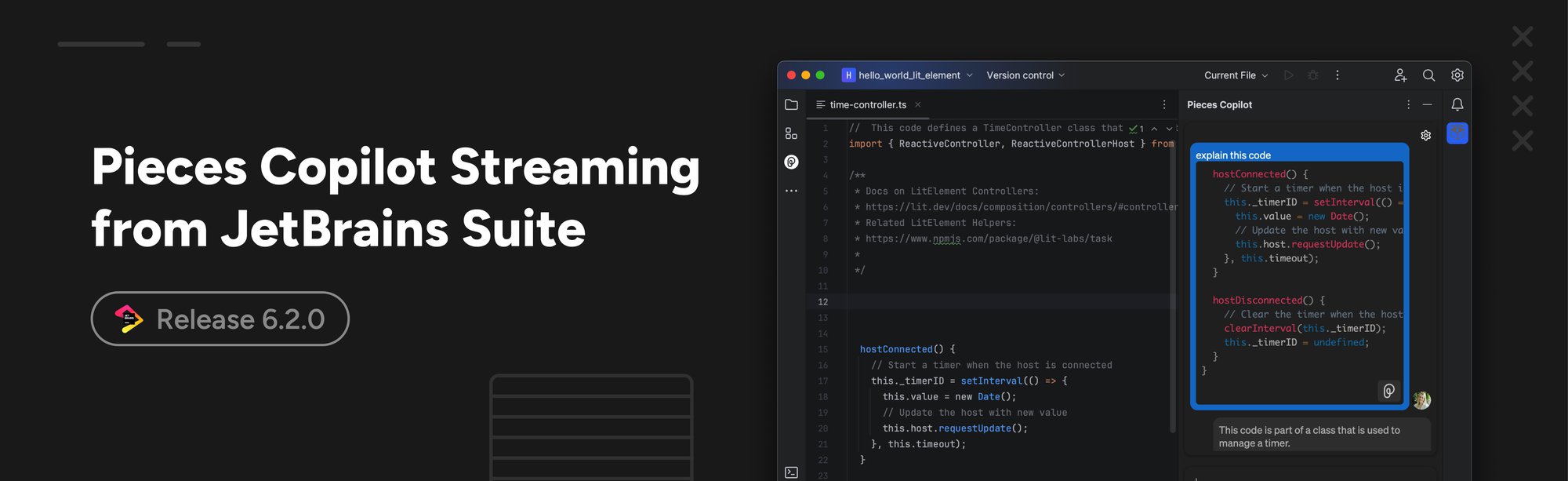Open Search Everywhere magnifier
The image size is (1568, 481).
pos(1428,75)
